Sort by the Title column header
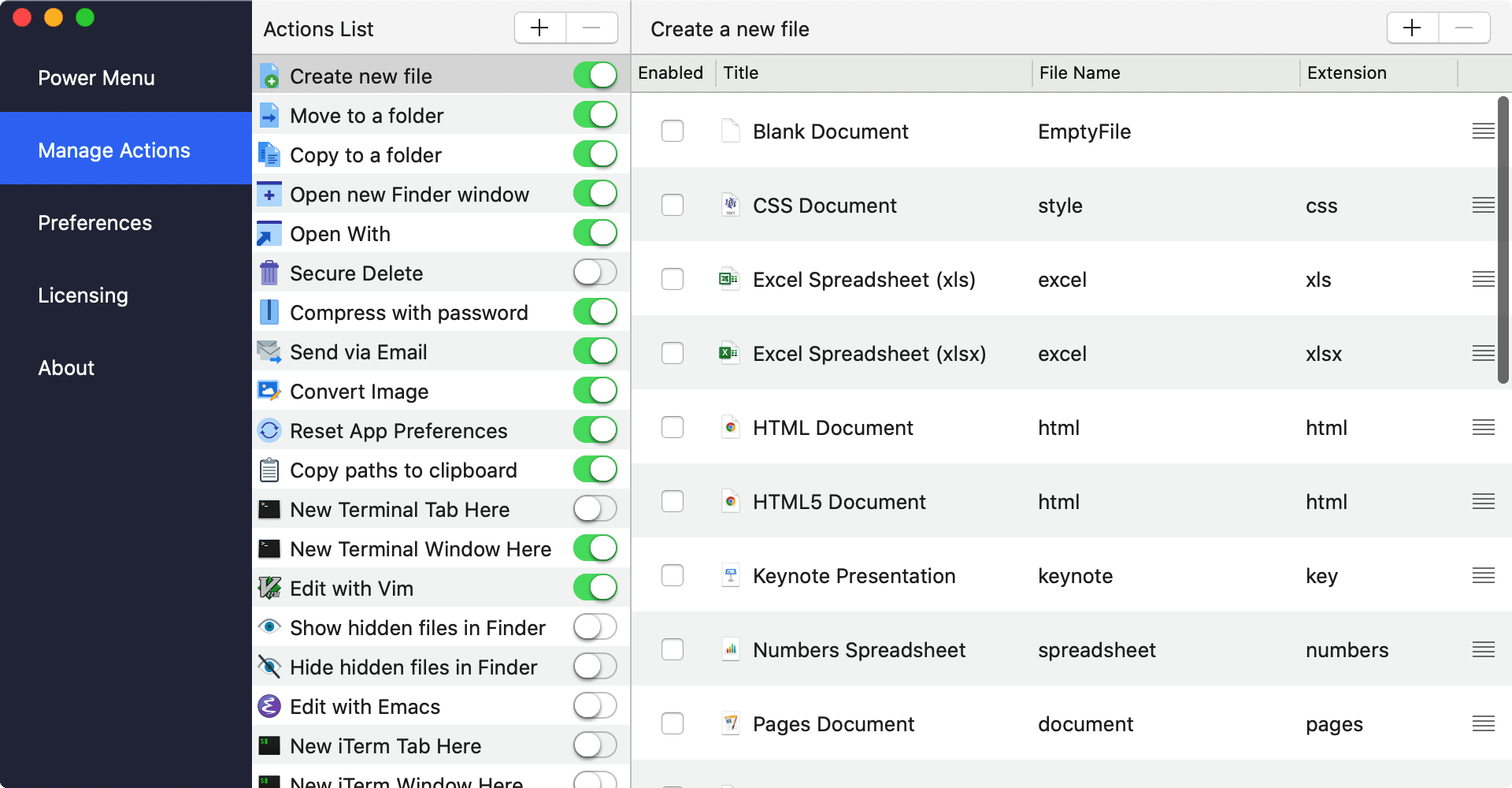1512x788 pixels. (874, 72)
